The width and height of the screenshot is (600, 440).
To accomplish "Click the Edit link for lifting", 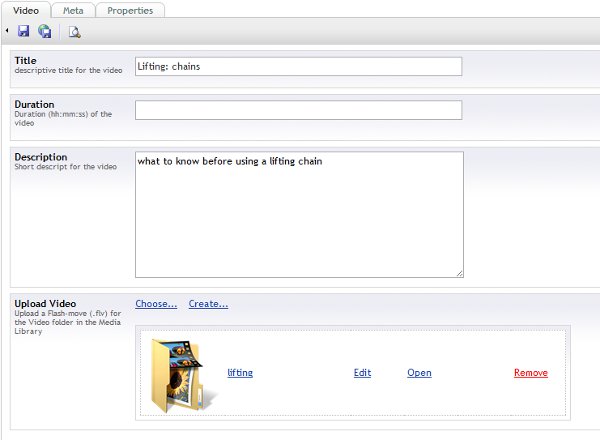I will coord(362,372).
